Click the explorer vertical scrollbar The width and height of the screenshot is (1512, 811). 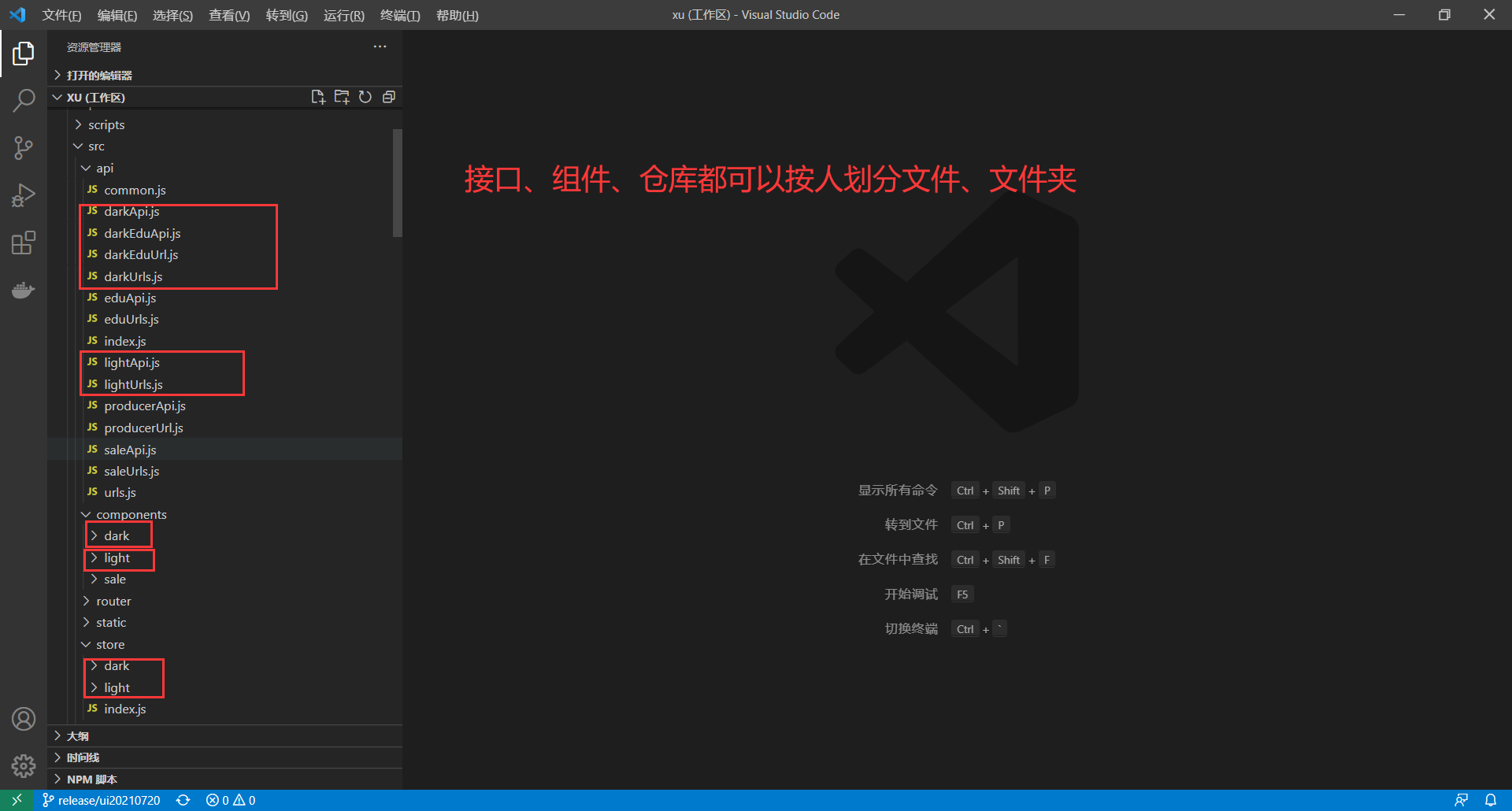(x=398, y=183)
